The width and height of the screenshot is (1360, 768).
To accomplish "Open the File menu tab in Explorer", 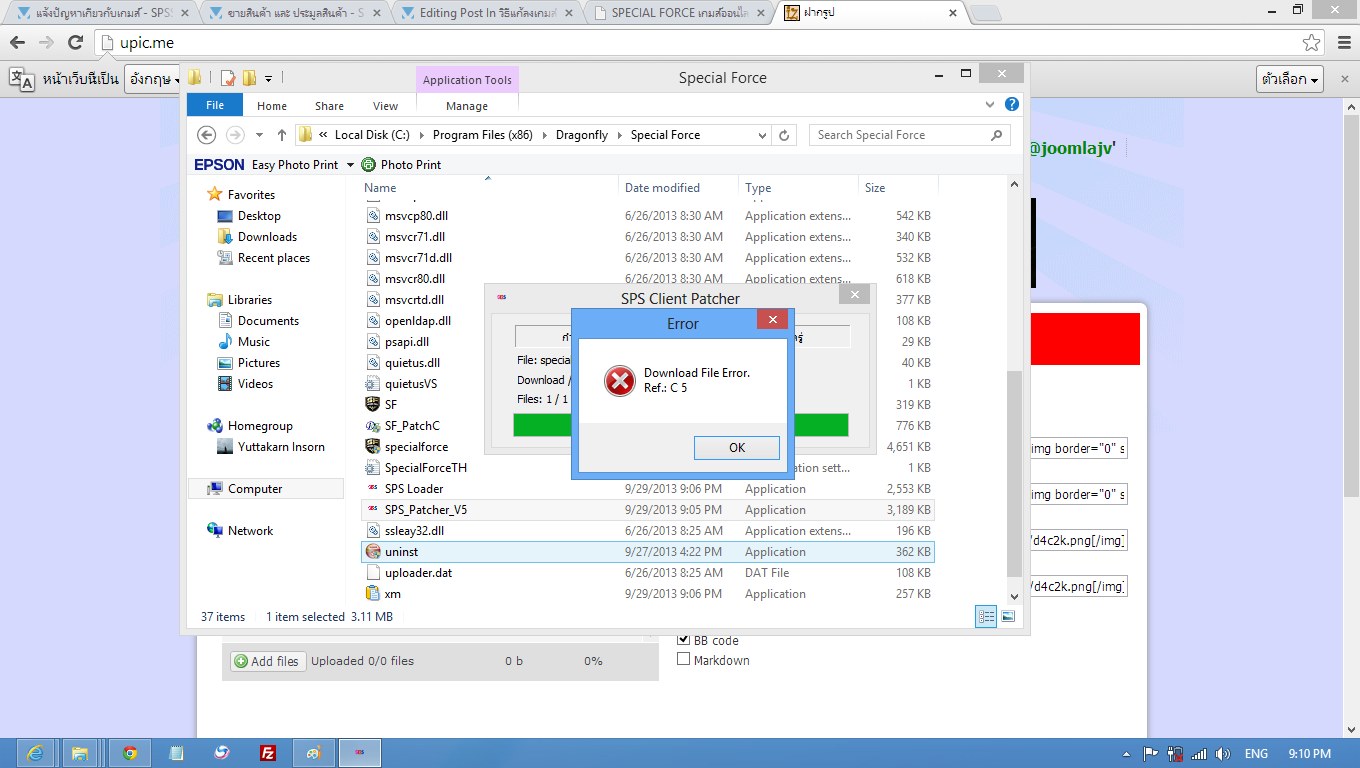I will (215, 105).
